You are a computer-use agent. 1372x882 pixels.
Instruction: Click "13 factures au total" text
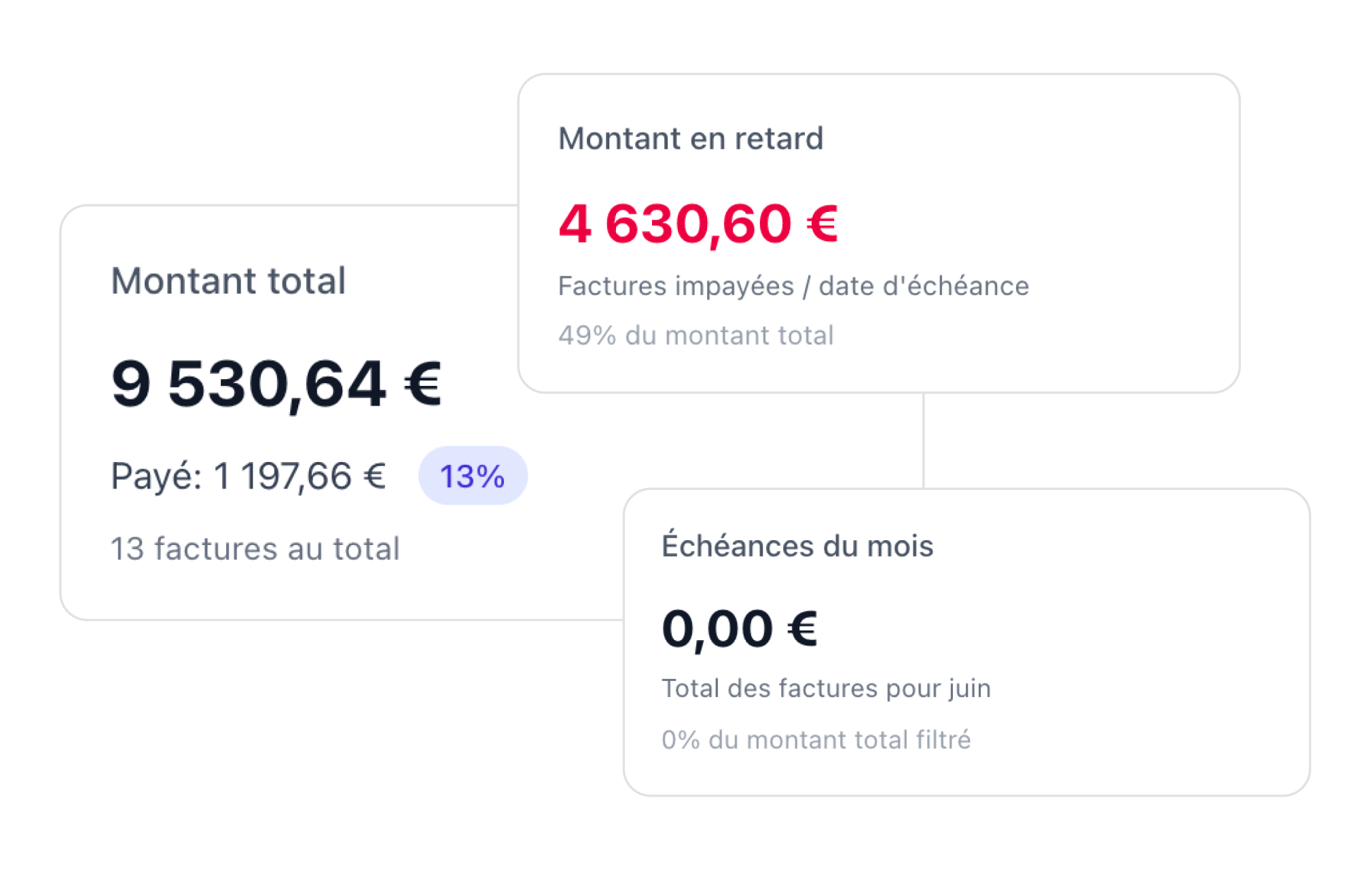click(255, 548)
